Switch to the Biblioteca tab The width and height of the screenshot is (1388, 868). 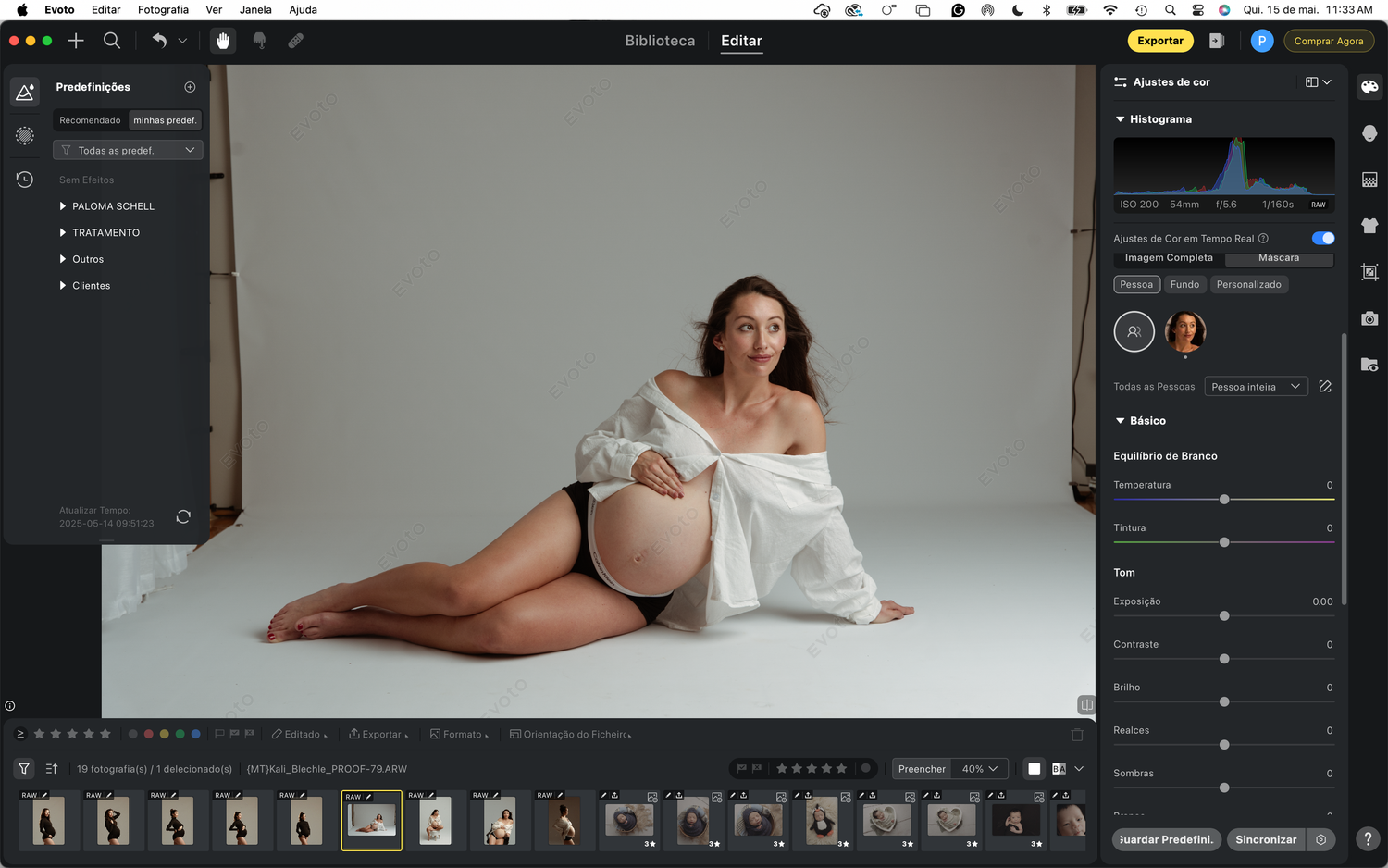pyautogui.click(x=660, y=41)
